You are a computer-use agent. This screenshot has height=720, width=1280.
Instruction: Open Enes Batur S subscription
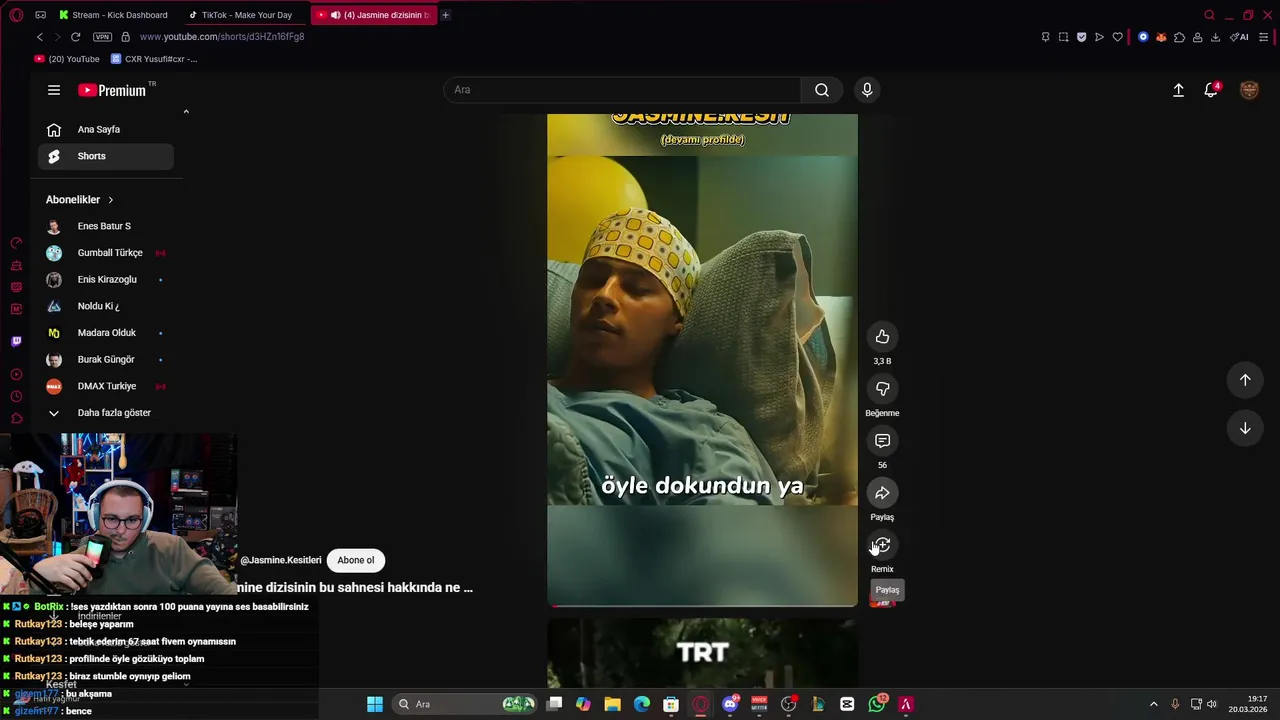[106, 226]
